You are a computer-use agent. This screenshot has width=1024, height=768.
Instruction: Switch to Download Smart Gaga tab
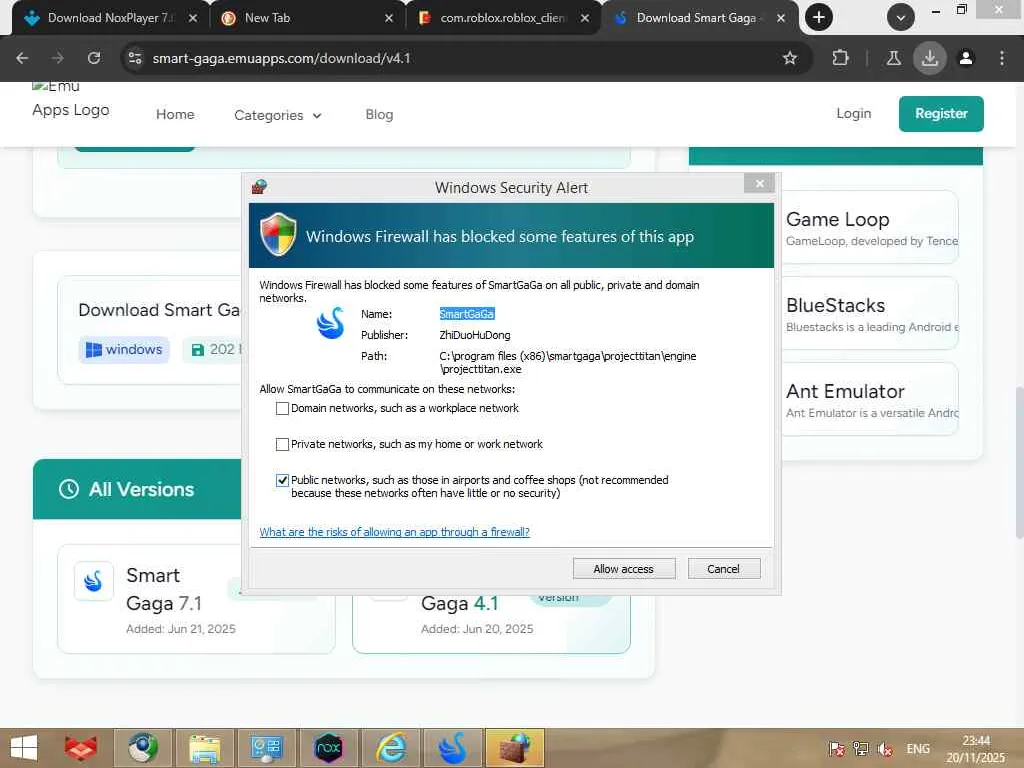[699, 18]
